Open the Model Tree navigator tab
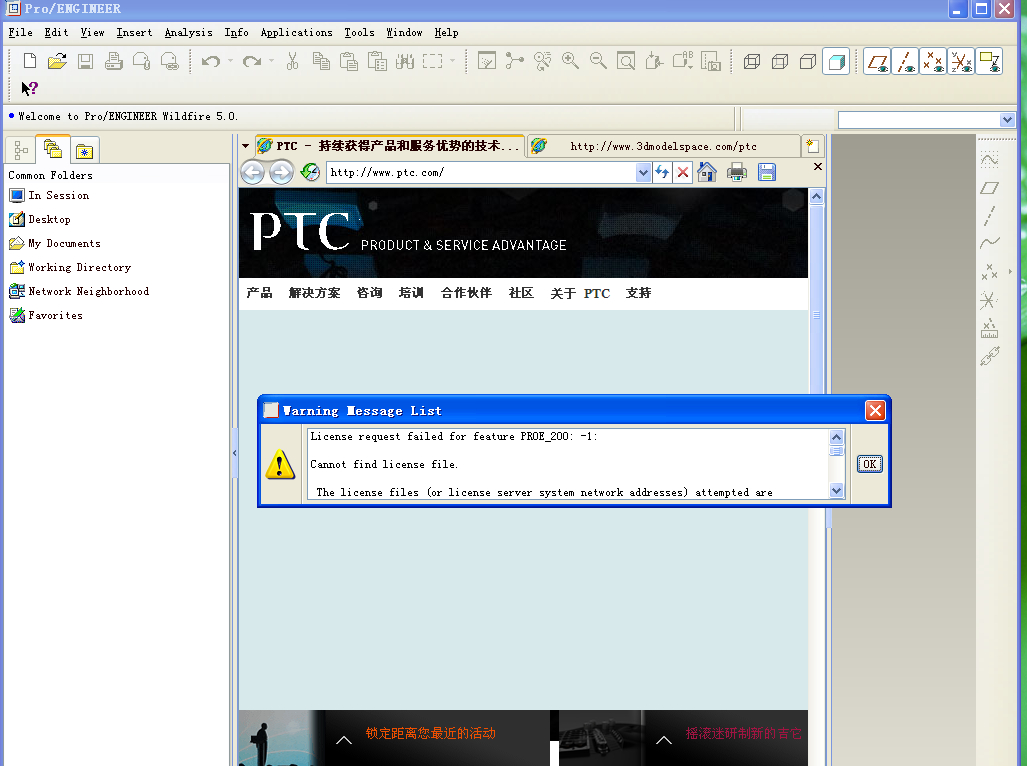Screen dimensions: 1027x766 pos(21,150)
